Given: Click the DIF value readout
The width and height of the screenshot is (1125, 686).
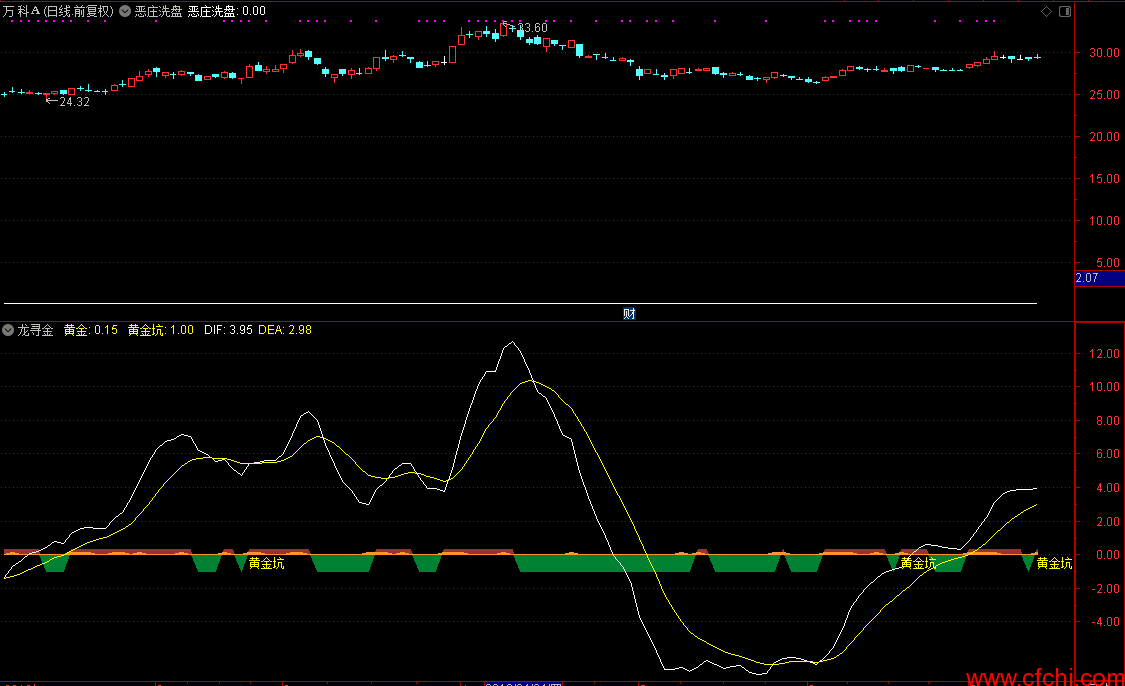Looking at the screenshot, I should (227, 330).
